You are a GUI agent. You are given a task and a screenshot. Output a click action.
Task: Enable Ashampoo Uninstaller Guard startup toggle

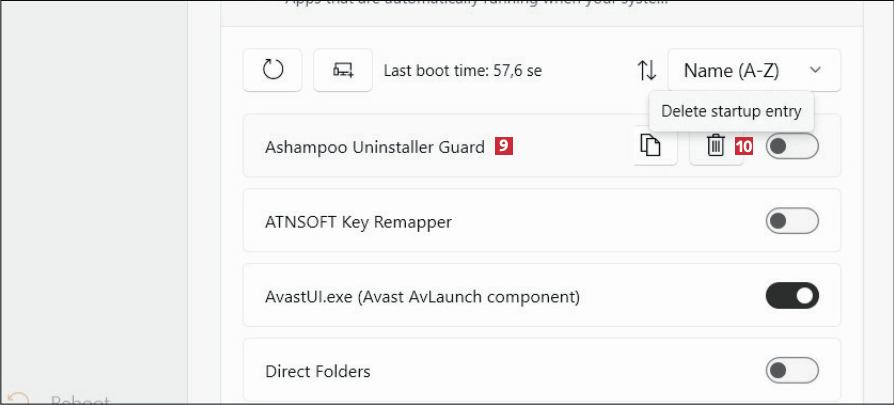792,146
